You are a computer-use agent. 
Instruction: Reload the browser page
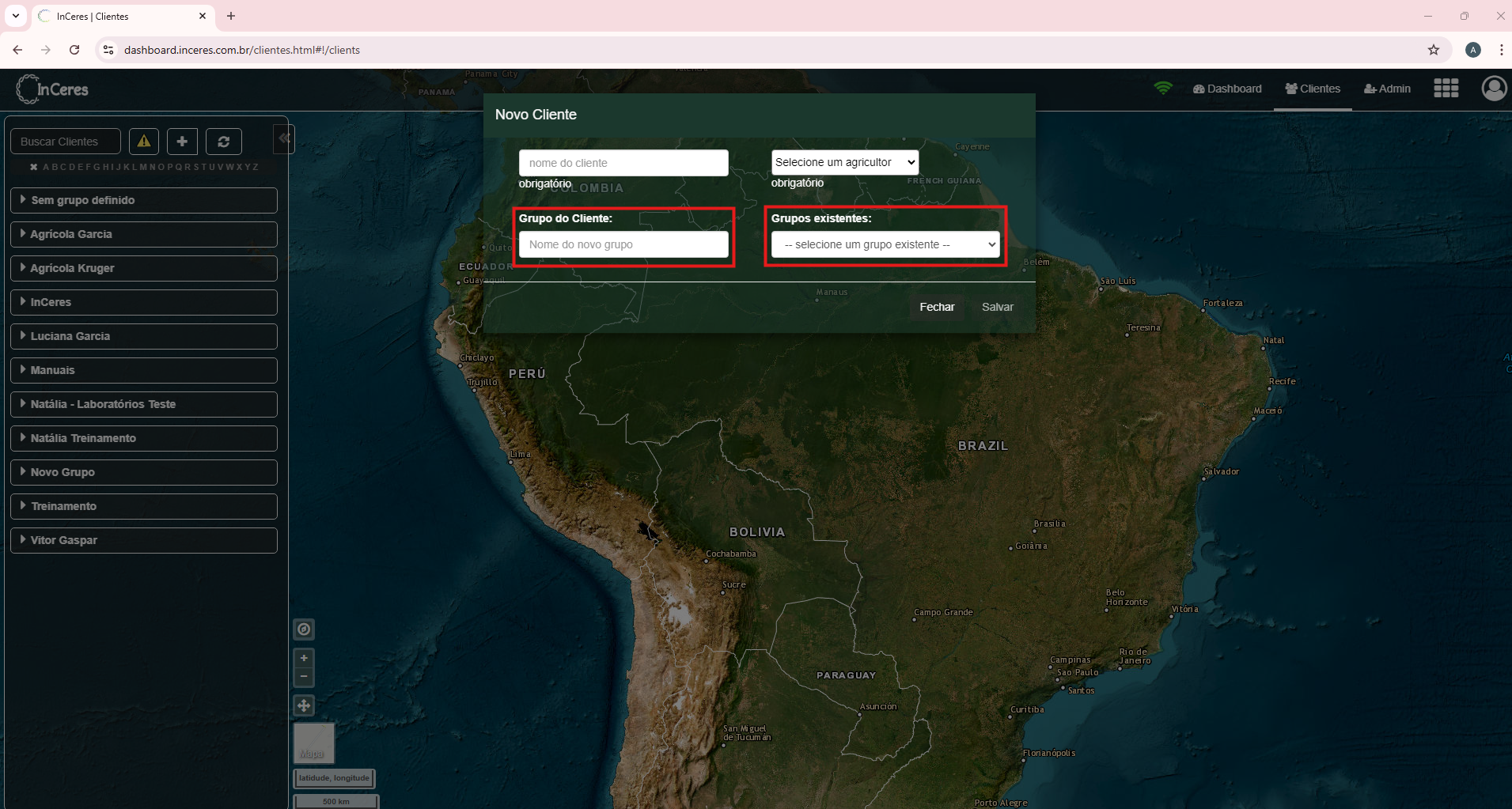tap(74, 50)
